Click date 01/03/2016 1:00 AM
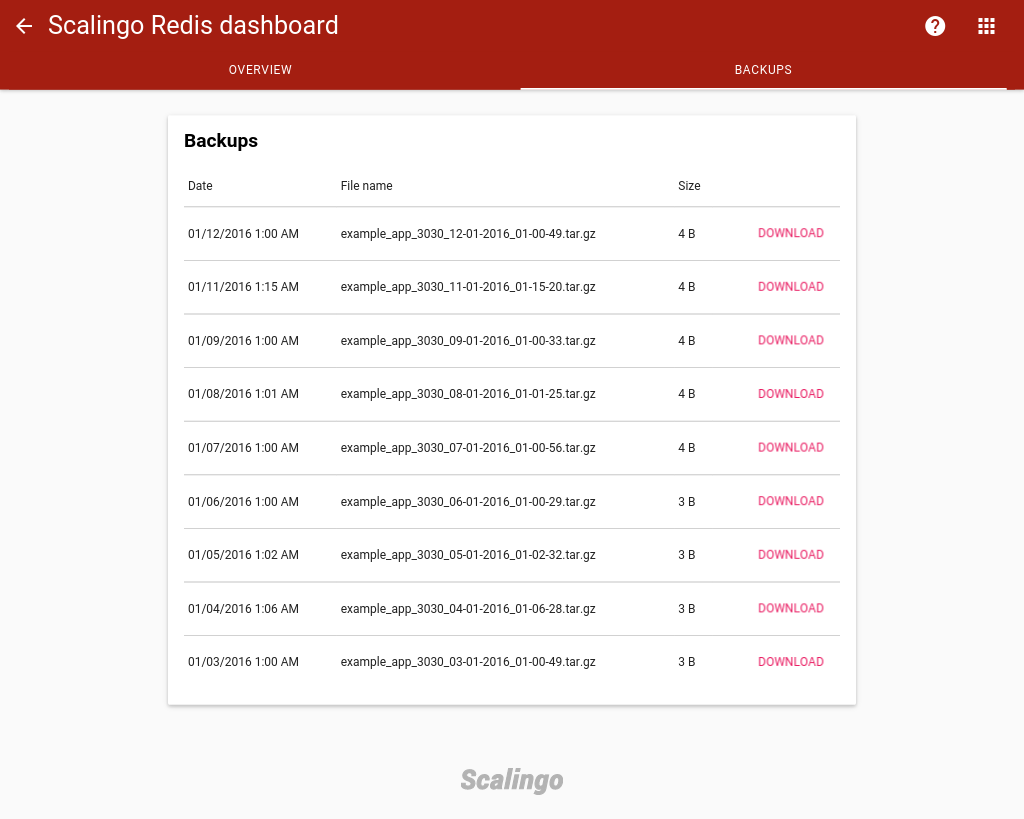The height and width of the screenshot is (819, 1024). coord(243,662)
